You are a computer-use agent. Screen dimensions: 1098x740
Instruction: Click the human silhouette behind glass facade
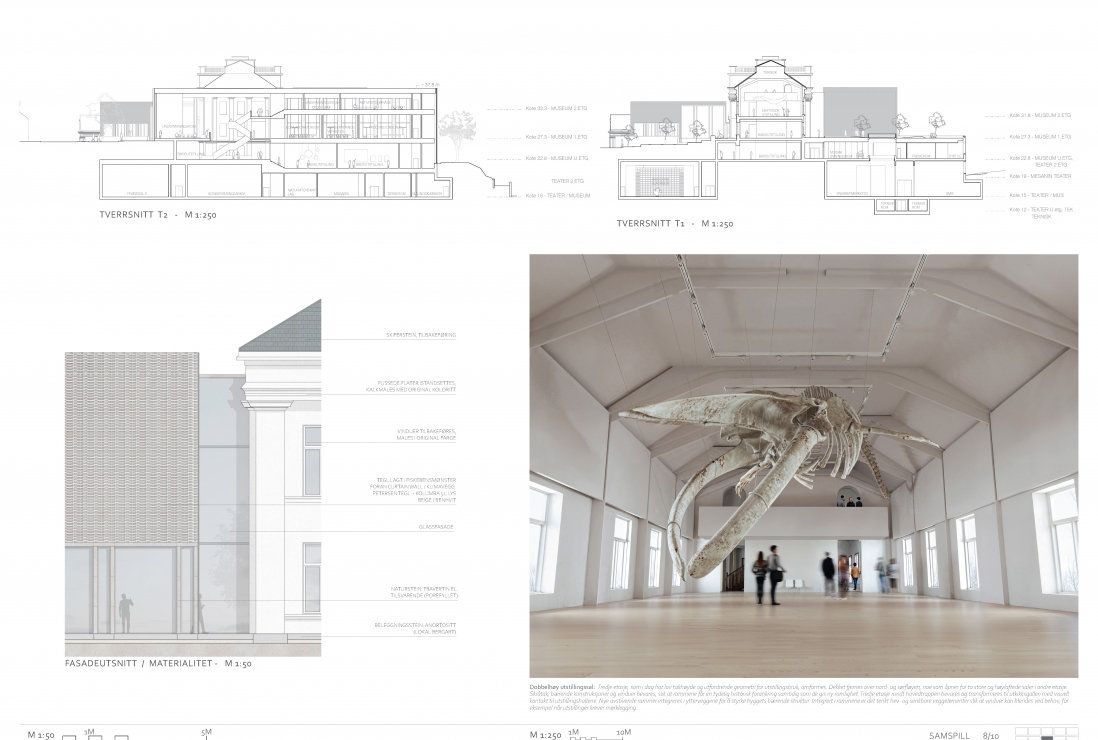(x=125, y=612)
